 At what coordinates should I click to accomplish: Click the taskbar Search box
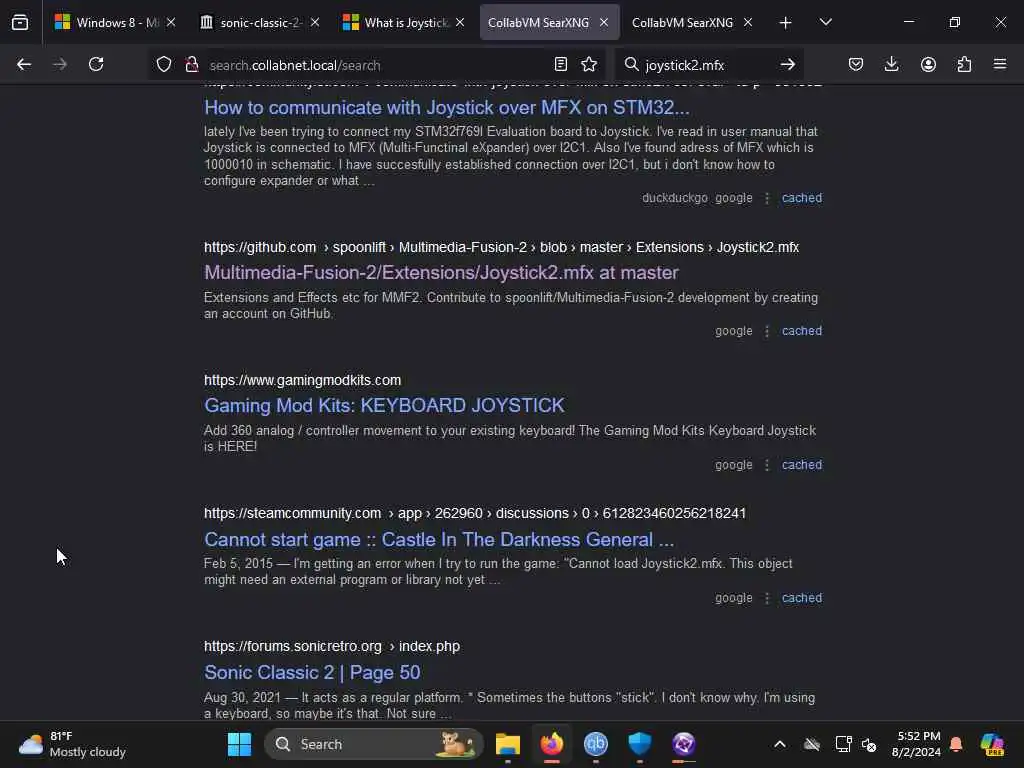(x=374, y=744)
